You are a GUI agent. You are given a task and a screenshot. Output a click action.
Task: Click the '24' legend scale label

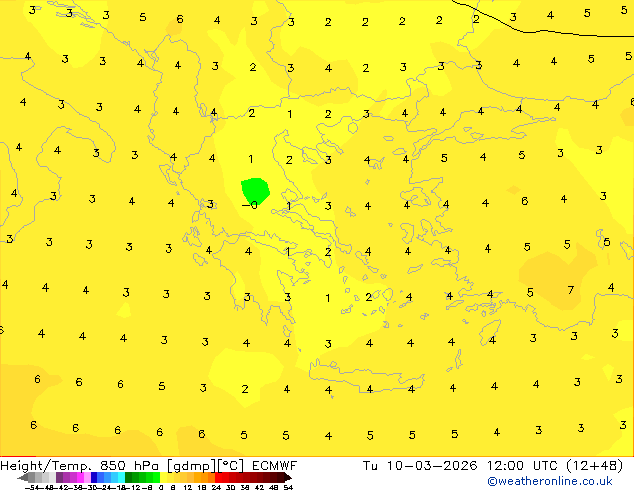pos(216,487)
